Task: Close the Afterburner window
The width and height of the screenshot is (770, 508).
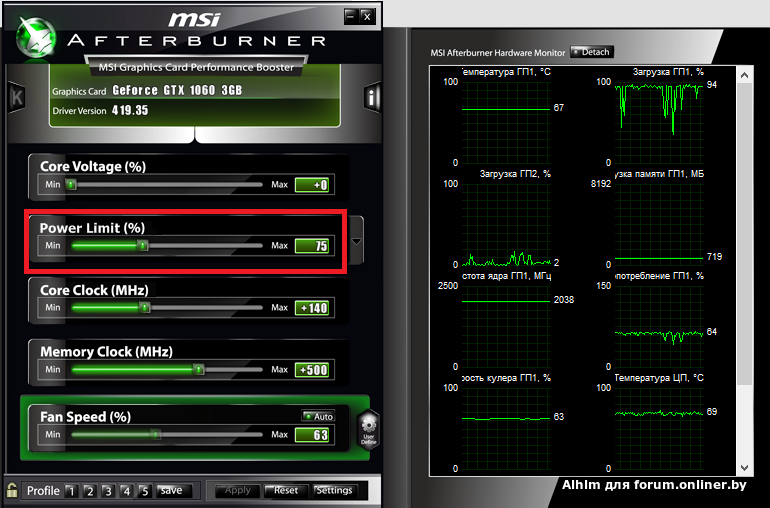Action: (x=367, y=17)
